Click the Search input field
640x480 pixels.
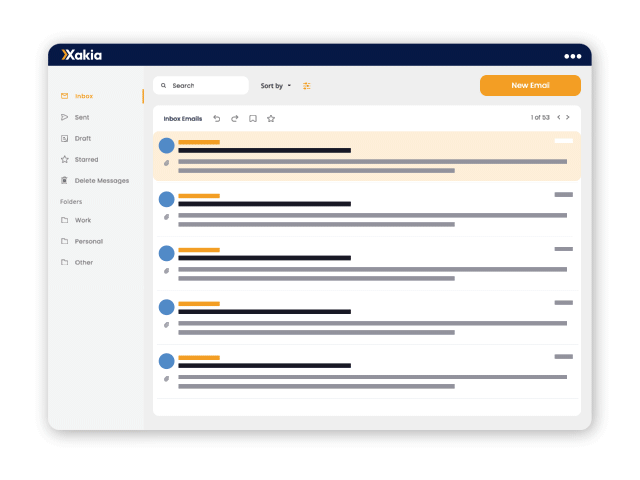tap(201, 85)
